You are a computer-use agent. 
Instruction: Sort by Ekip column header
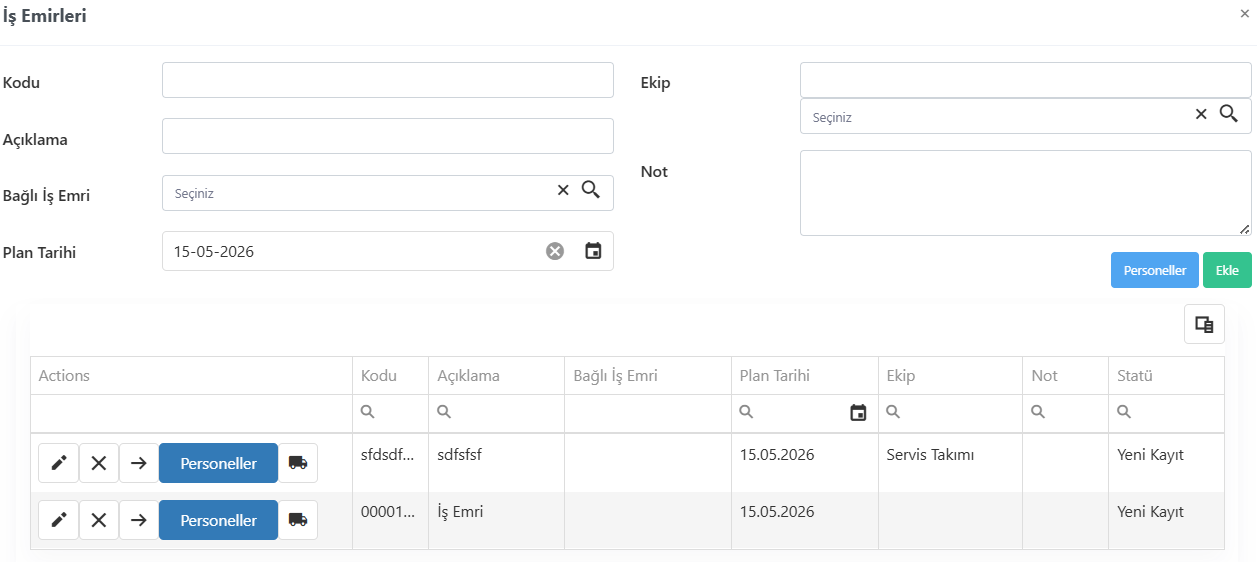(950, 376)
